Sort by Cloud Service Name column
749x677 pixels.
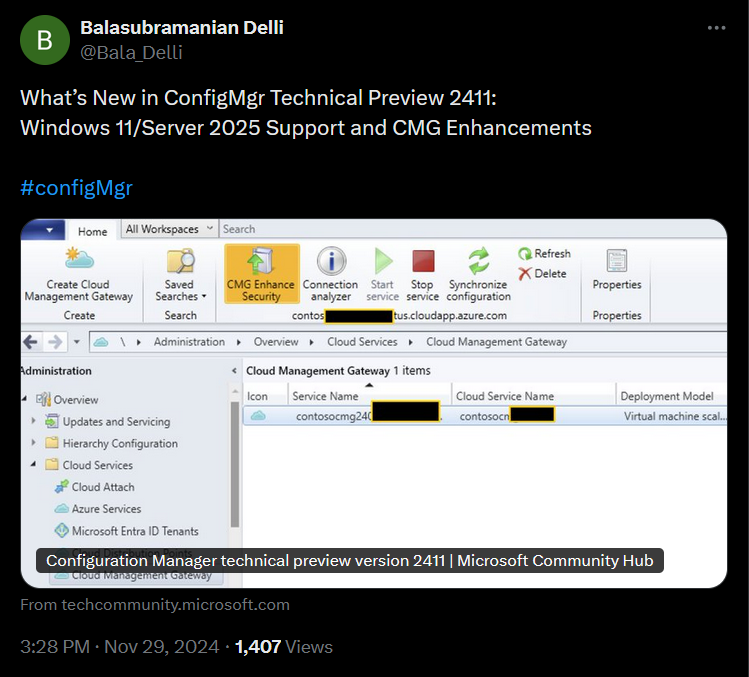tap(533, 396)
